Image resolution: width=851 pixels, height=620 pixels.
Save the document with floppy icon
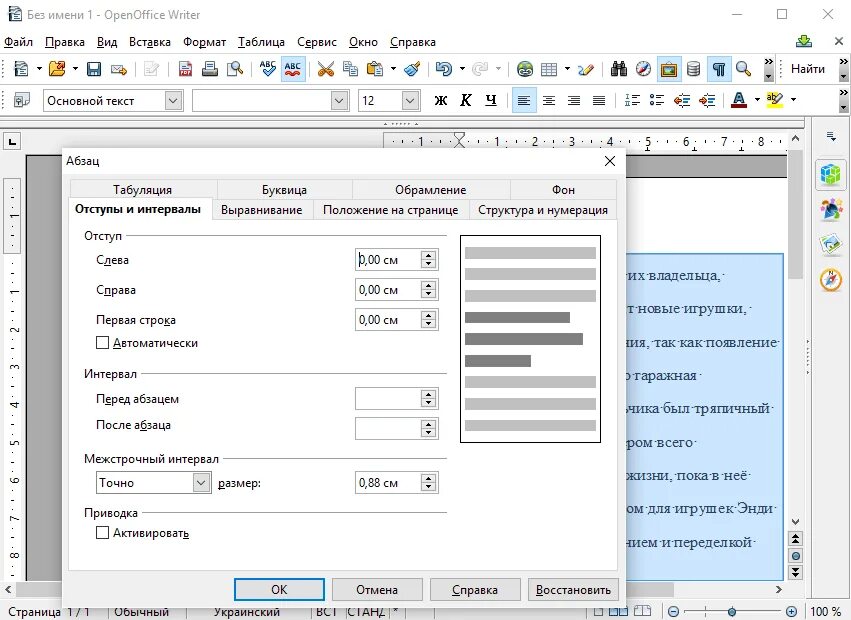coord(94,69)
